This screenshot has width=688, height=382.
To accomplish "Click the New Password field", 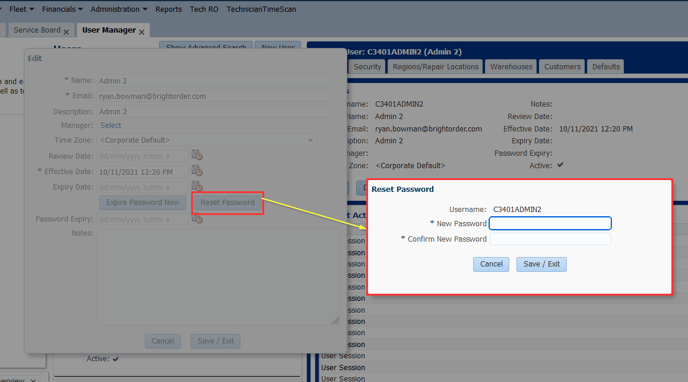I will pos(550,223).
